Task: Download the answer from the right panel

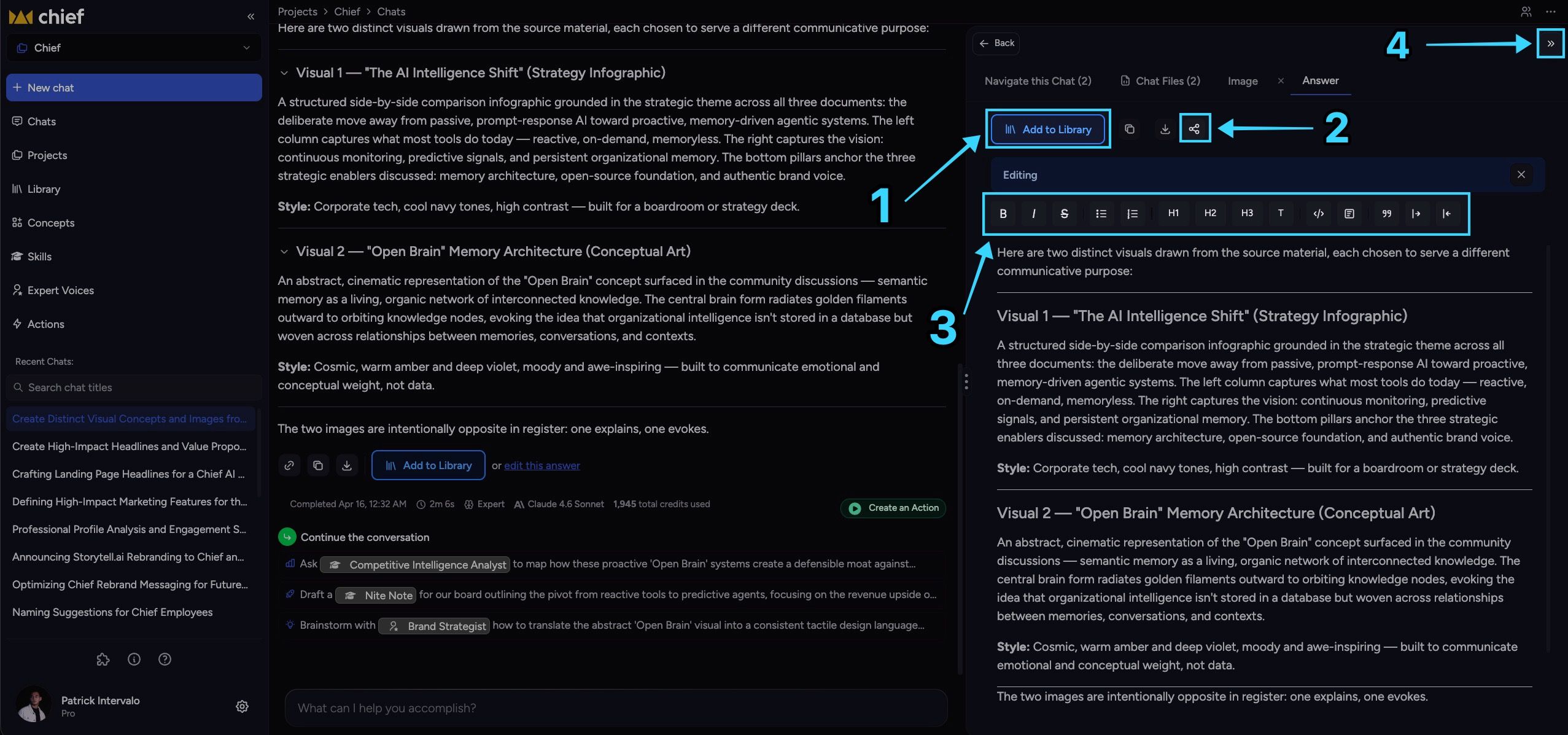Action: (1165, 129)
